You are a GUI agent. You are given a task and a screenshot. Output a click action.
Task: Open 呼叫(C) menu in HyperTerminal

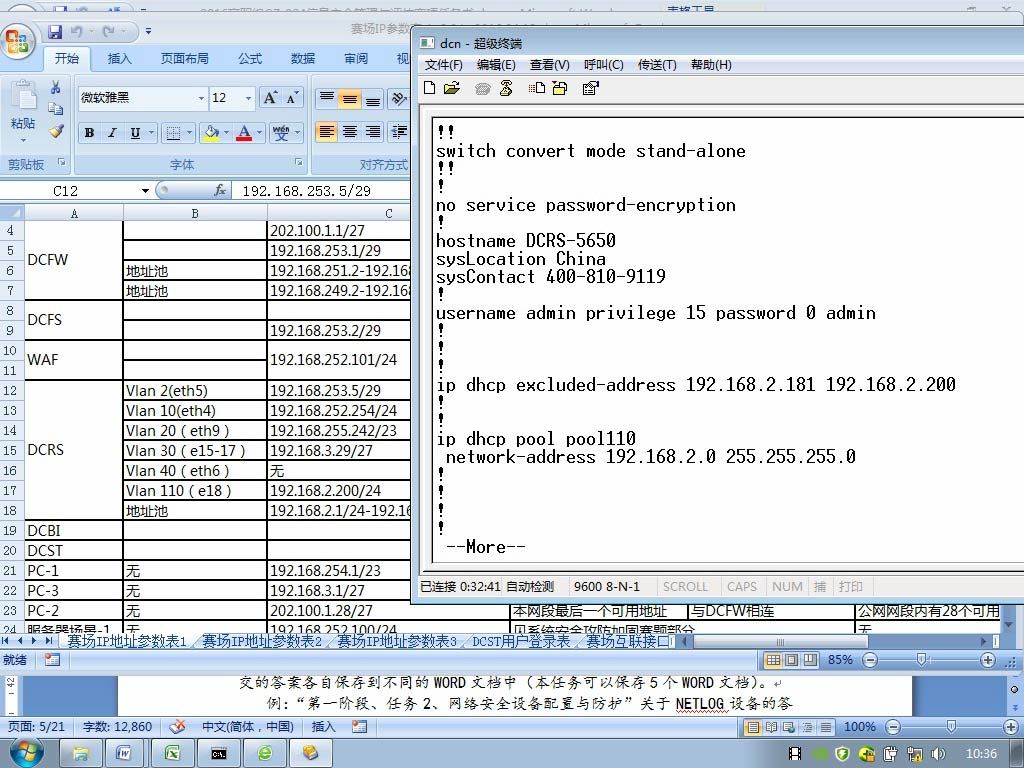click(603, 65)
